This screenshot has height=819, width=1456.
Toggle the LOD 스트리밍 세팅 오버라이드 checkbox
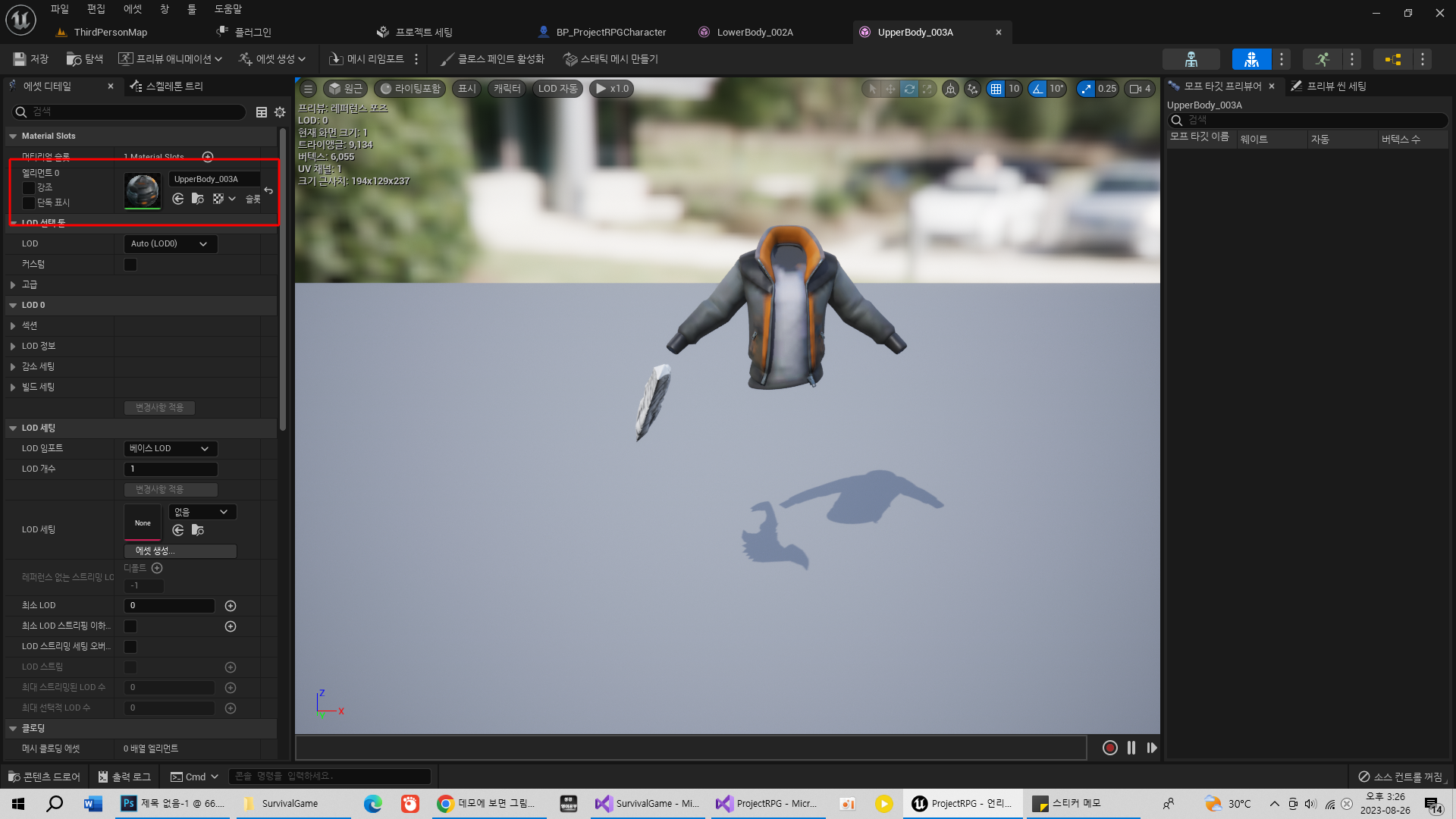point(130,647)
